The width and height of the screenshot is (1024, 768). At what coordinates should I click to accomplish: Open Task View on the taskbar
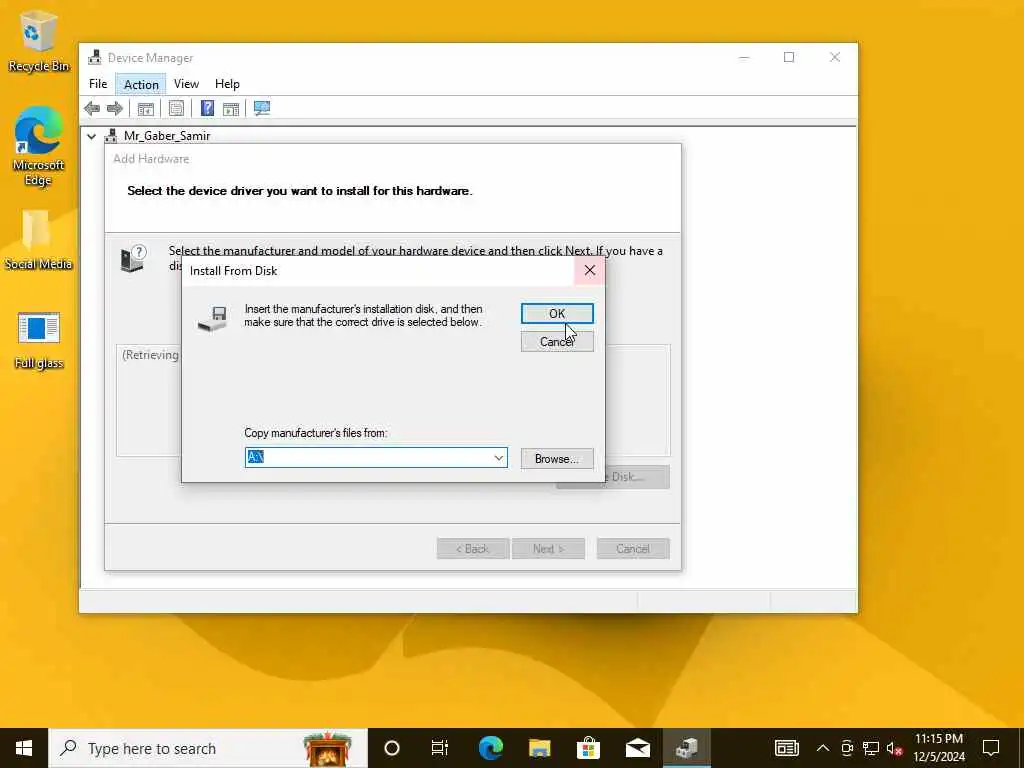[440, 748]
